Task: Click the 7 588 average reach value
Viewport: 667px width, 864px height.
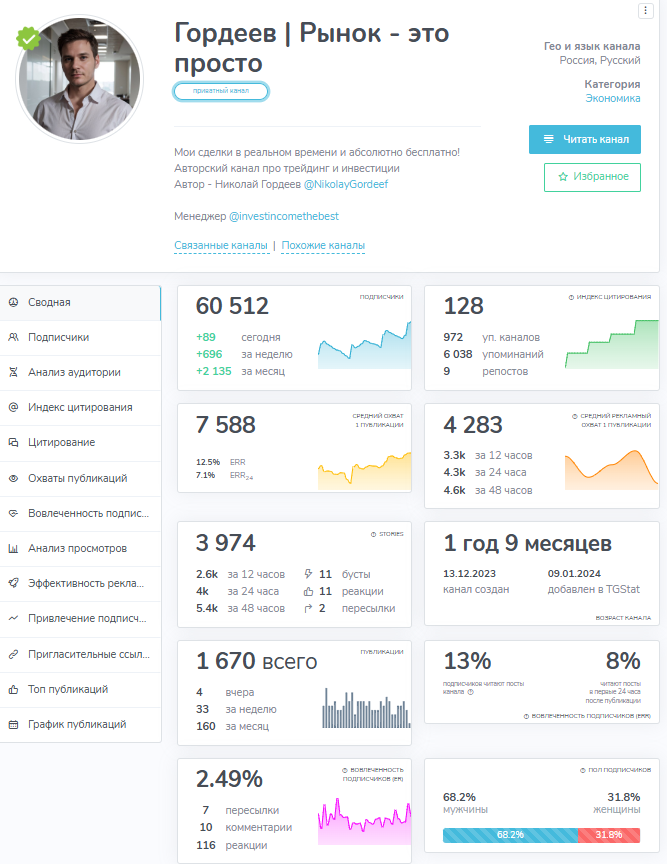Action: click(226, 425)
